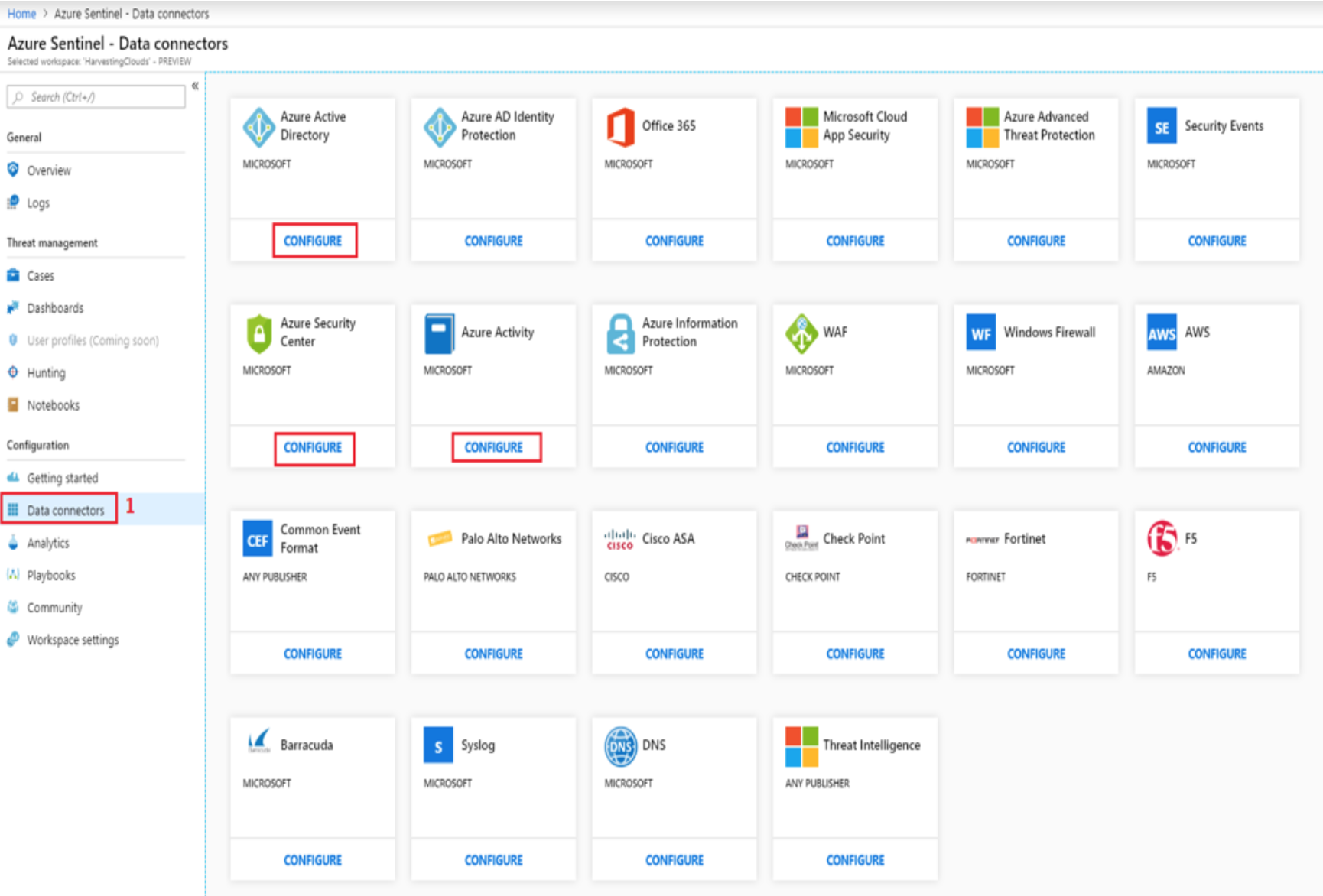Click the sidebar Search input field
1323x896 pixels.
(96, 97)
